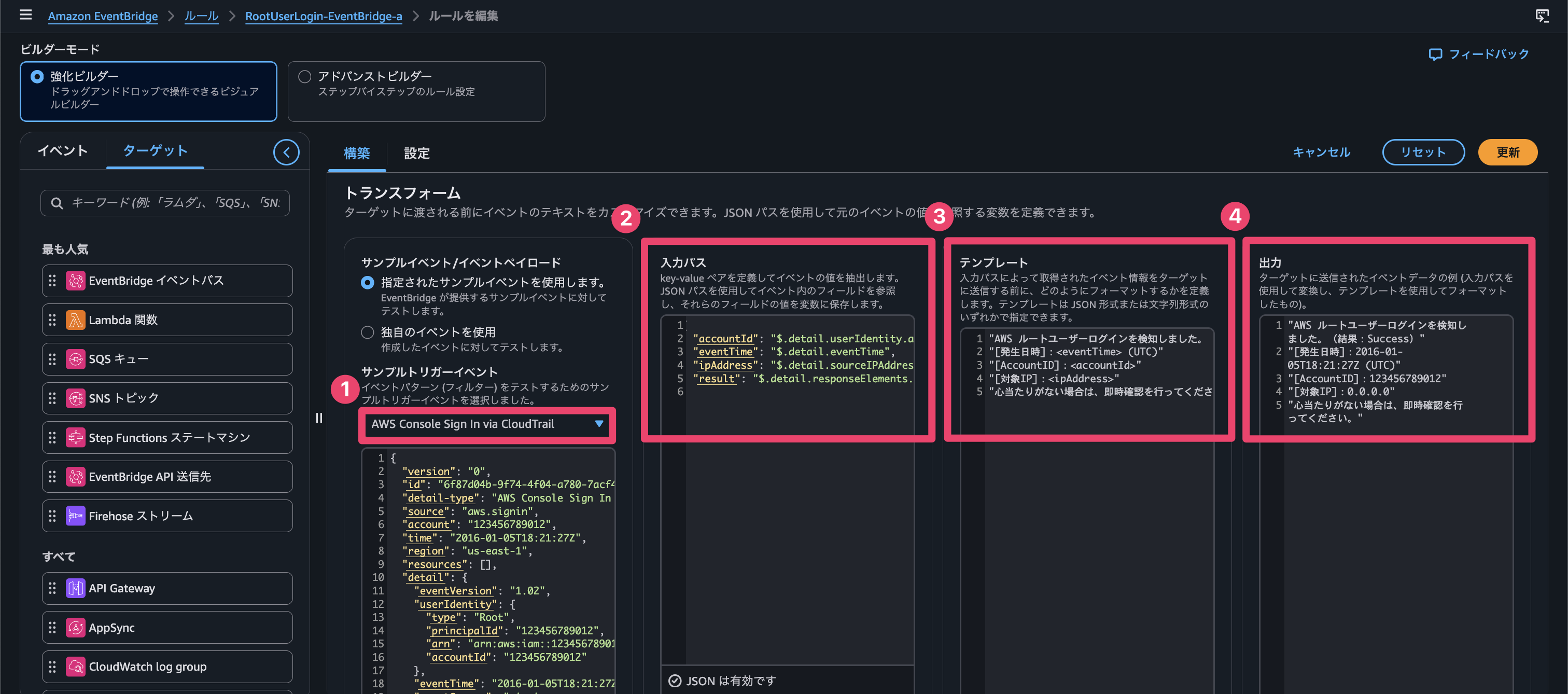Click the SQS キュー target icon
Viewport: 1568px width, 694px height.
(76, 359)
